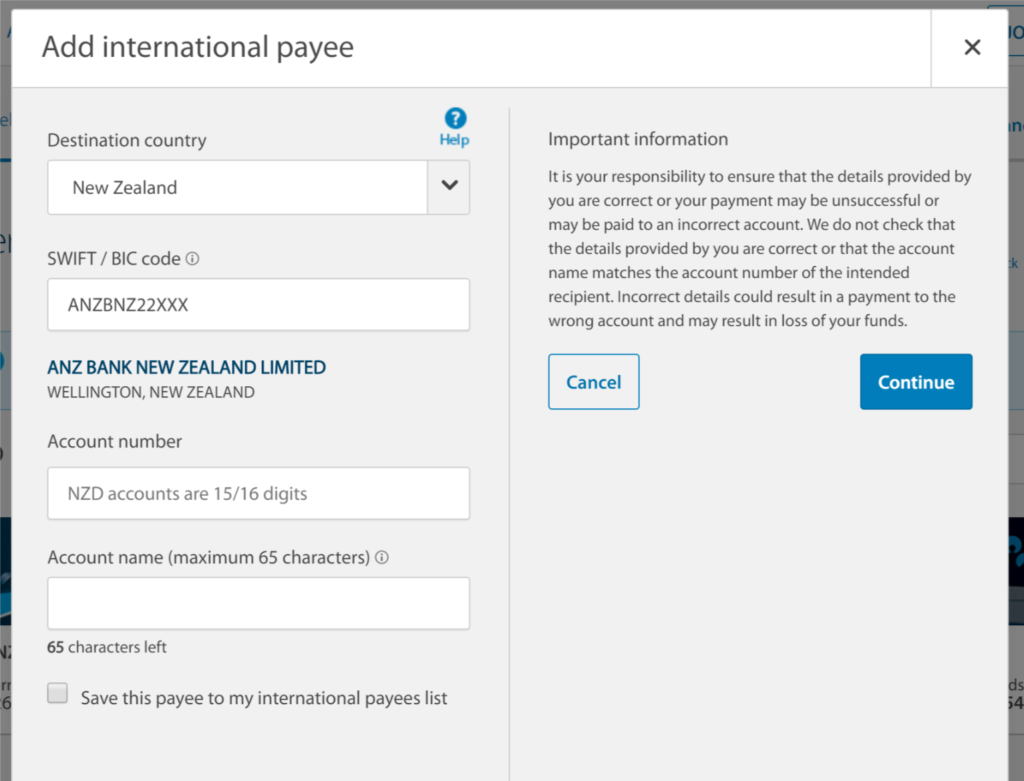Screen dimensions: 1024x781
Task: Click the info icon beside SWIFT / BIC code
Action: coord(193,258)
